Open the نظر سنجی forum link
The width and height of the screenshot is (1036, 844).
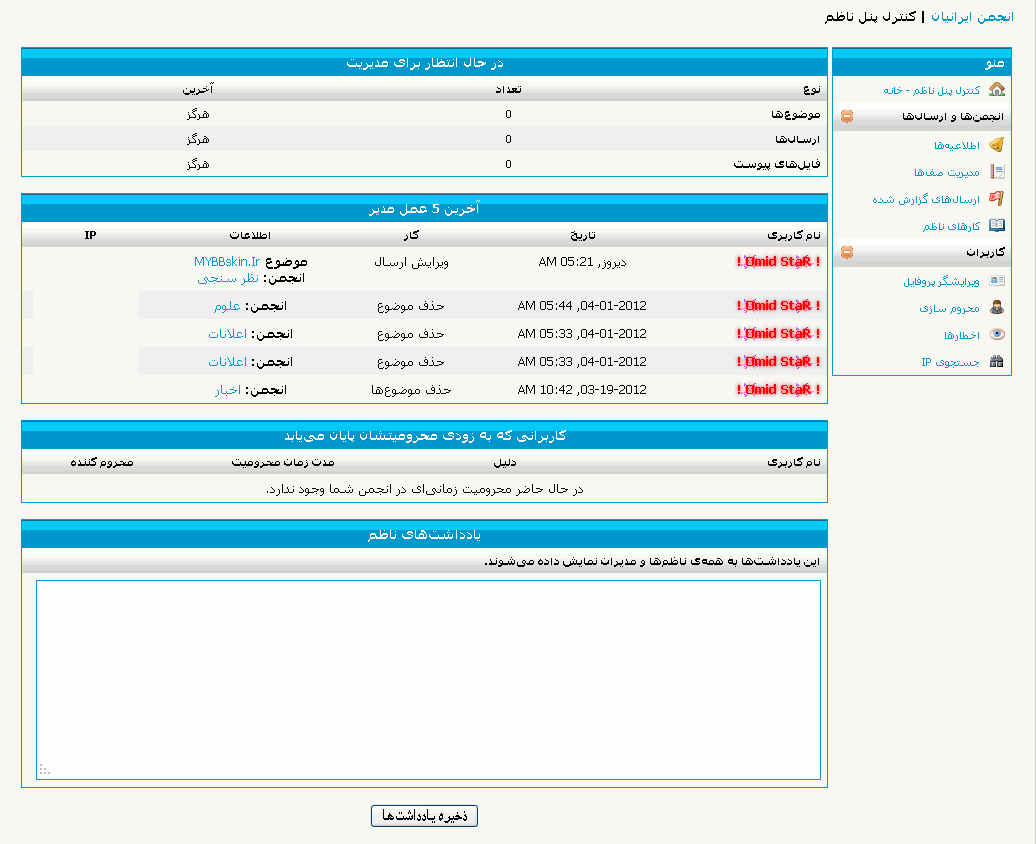coord(228,278)
